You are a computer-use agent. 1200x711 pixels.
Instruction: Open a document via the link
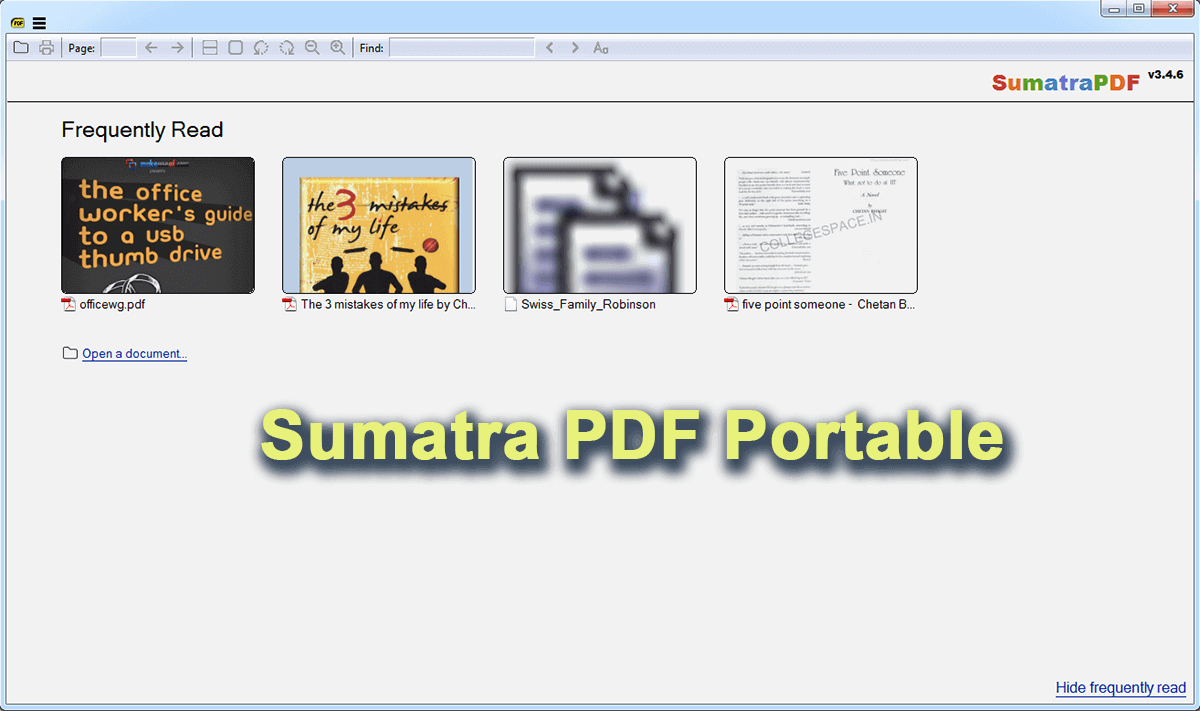pos(134,353)
